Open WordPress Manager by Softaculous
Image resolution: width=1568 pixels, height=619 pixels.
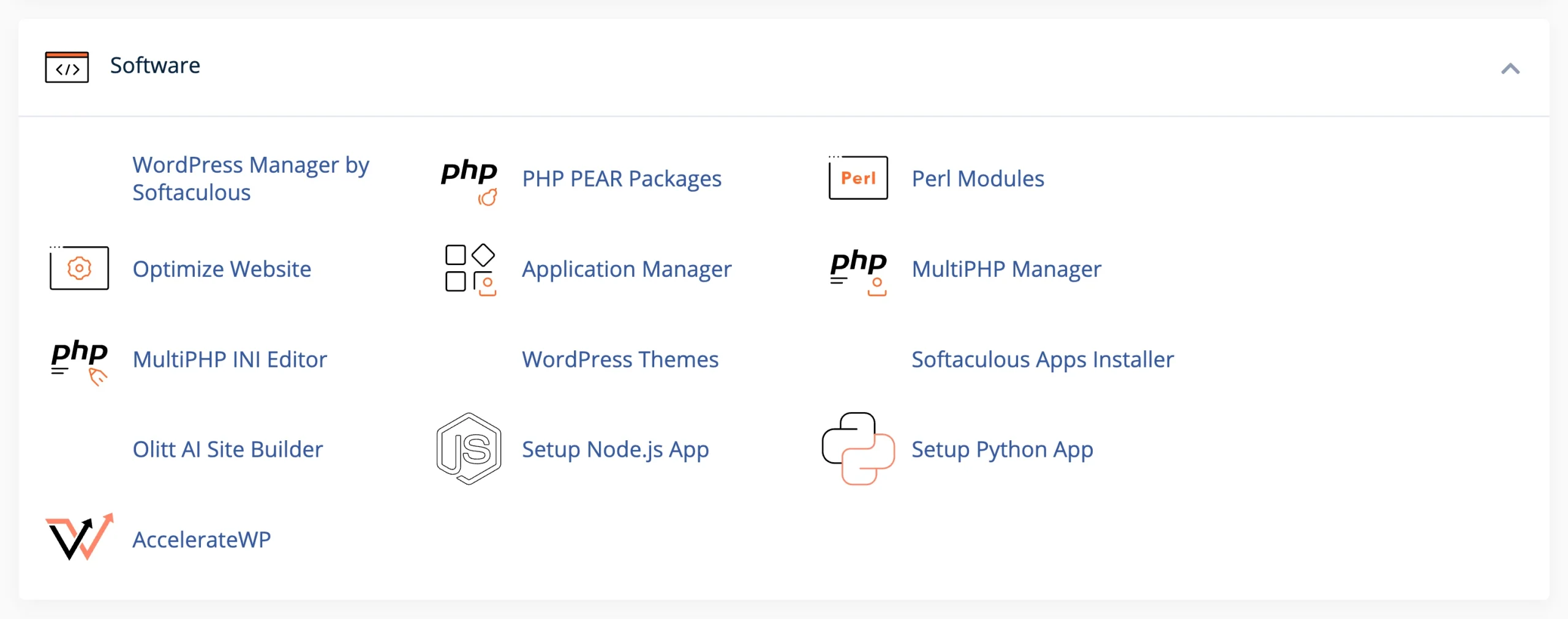[x=251, y=178]
